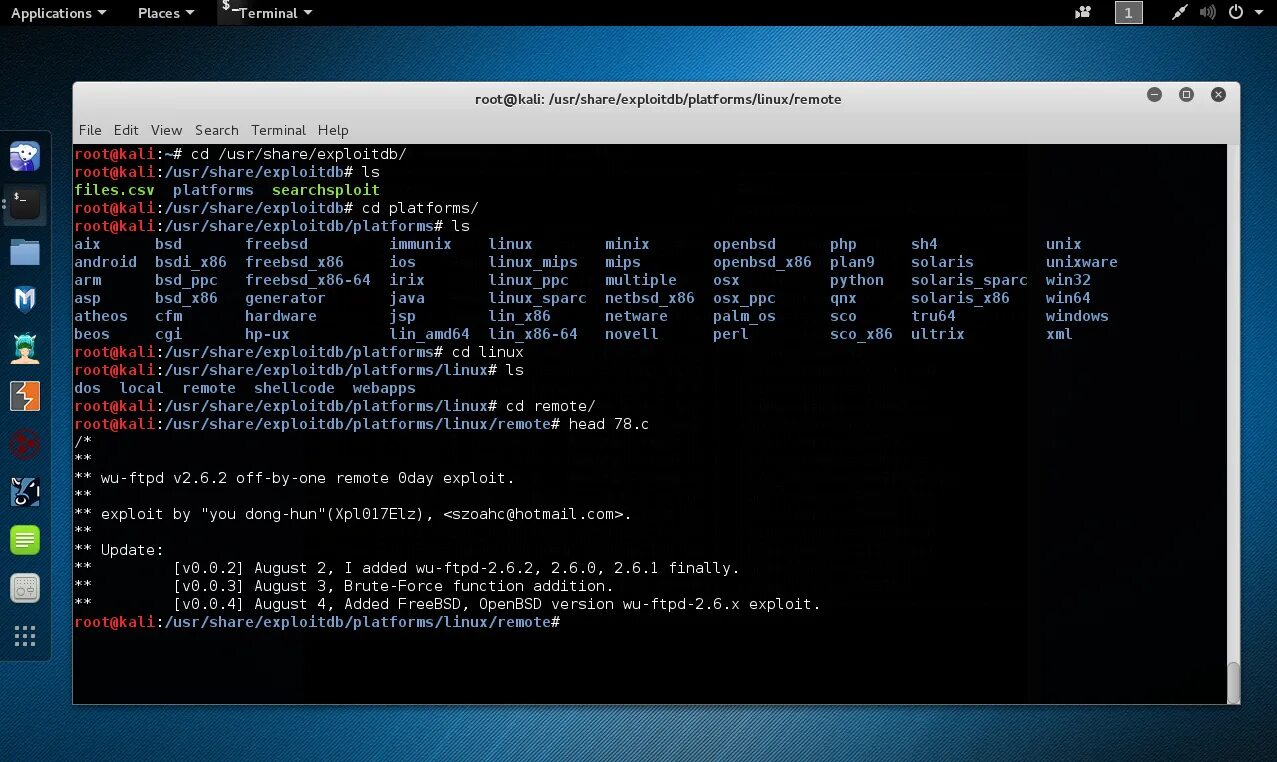This screenshot has width=1277, height=762.
Task: Click the plan9 directory name
Action: (x=852, y=262)
